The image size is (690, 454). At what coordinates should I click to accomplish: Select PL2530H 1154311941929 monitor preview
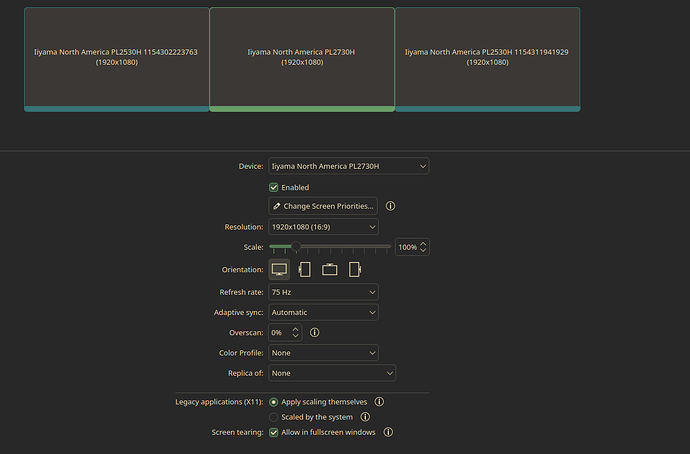(x=488, y=59)
